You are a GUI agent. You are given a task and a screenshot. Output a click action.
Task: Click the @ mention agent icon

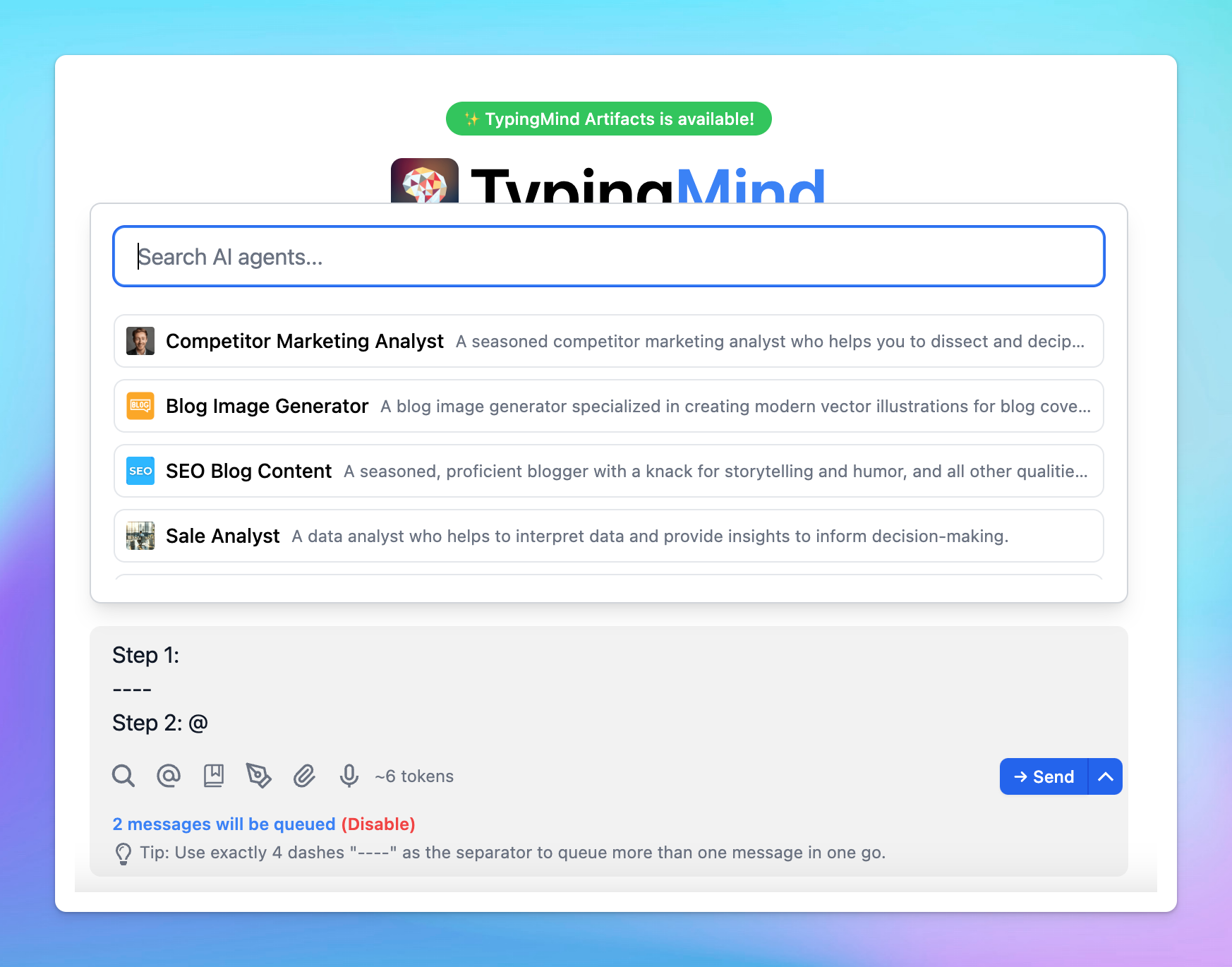pos(169,776)
